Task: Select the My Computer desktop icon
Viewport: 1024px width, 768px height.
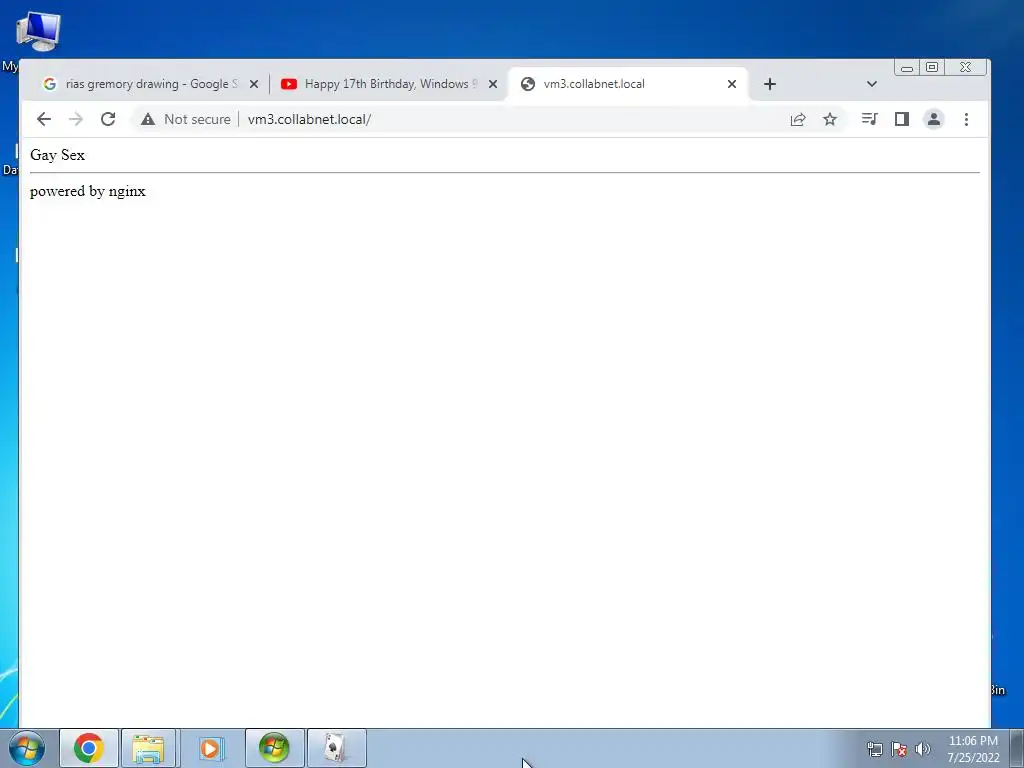Action: click(37, 33)
